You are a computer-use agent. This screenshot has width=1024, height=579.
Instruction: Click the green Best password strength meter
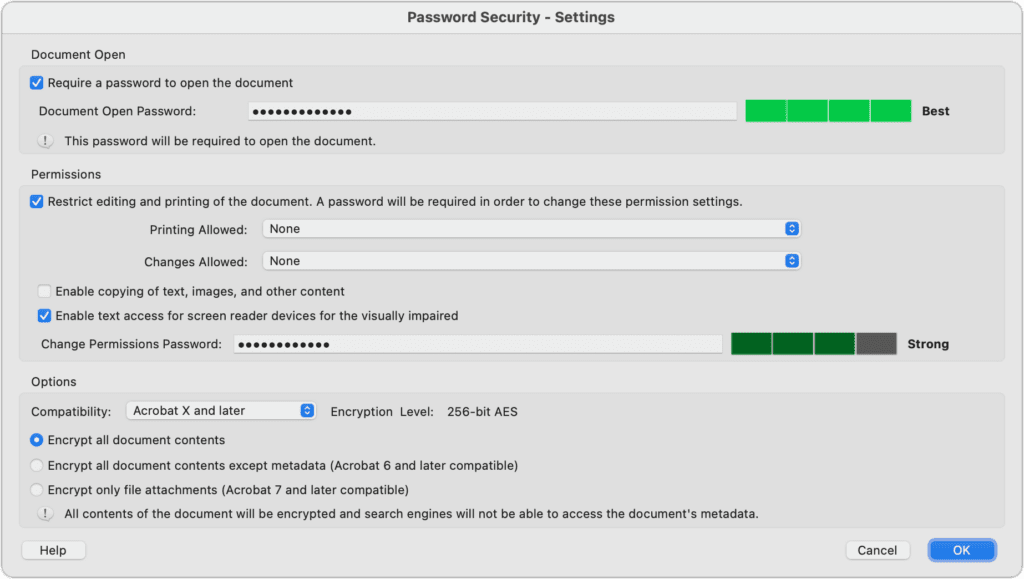(x=828, y=111)
